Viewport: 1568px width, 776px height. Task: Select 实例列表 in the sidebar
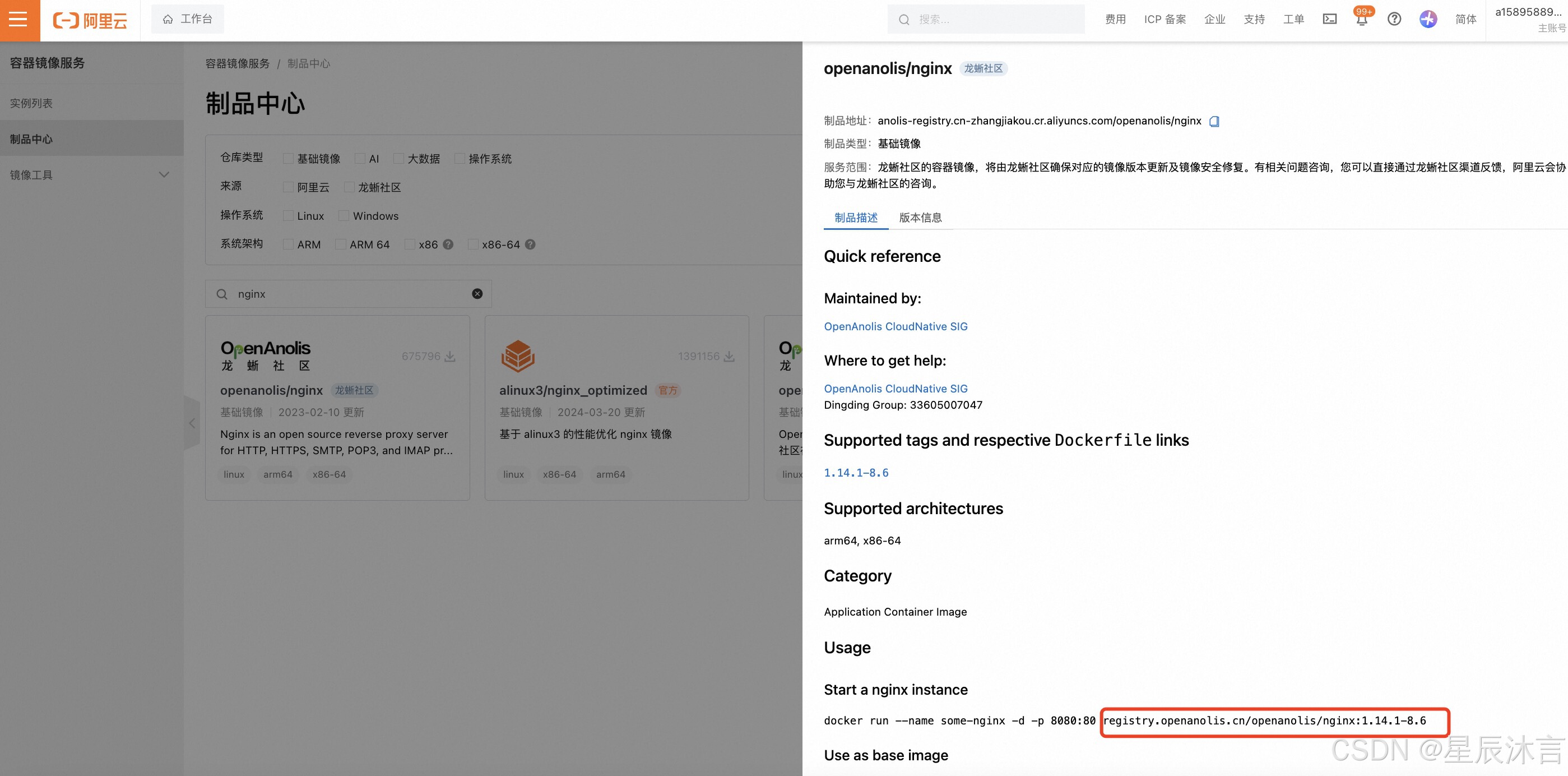[x=31, y=103]
